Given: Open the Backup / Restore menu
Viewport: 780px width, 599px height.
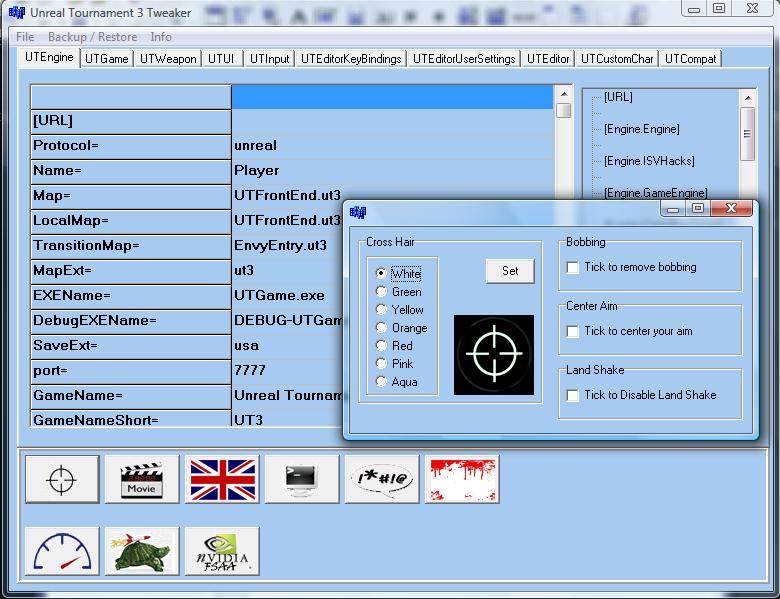Looking at the screenshot, I should 93,37.
